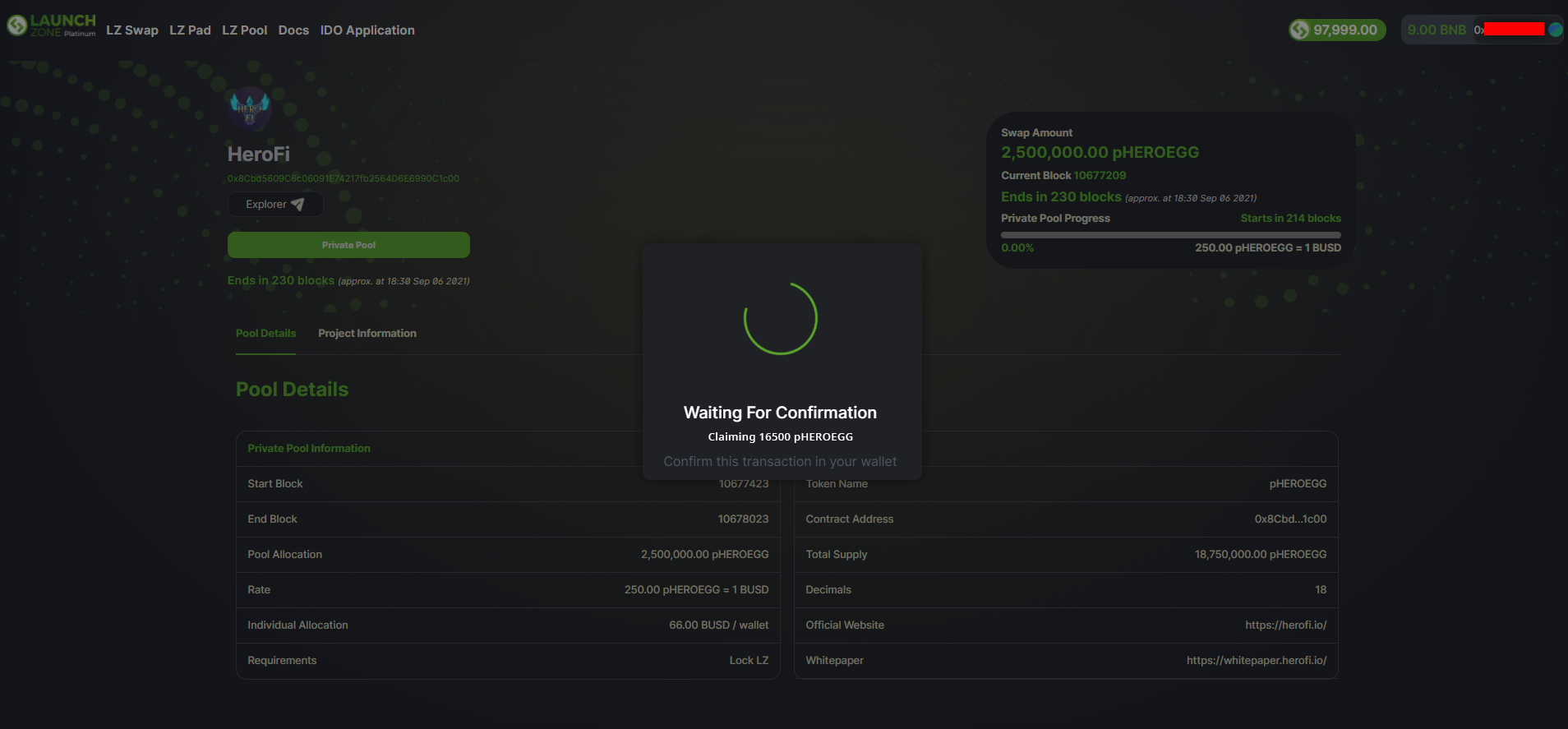This screenshot has width=1568, height=729.
Task: Click the Private Pool Information header
Action: tap(309, 449)
